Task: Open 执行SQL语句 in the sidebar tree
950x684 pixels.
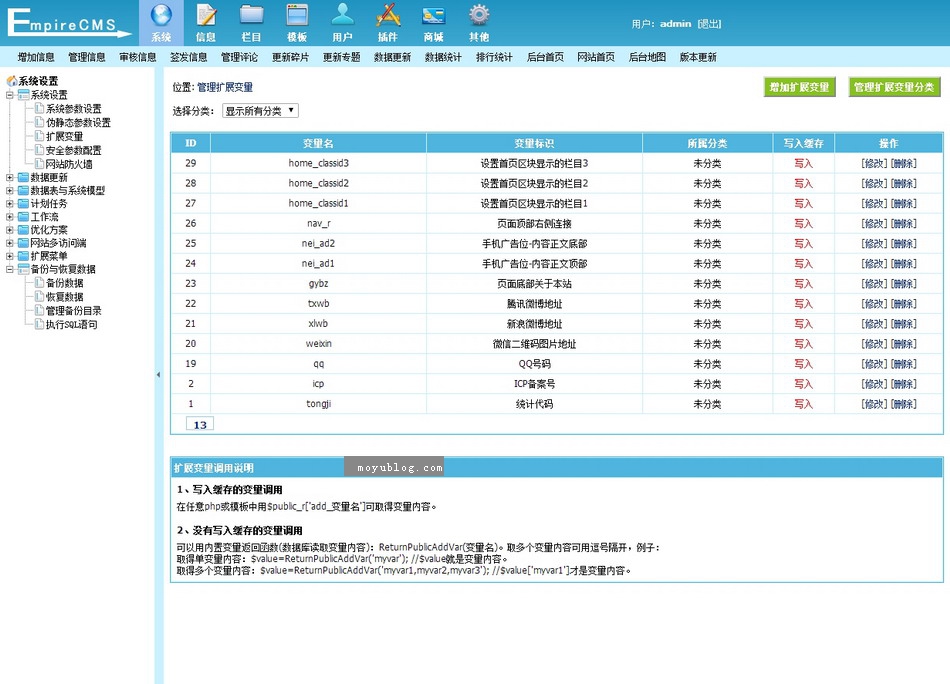Action: (x=72, y=325)
